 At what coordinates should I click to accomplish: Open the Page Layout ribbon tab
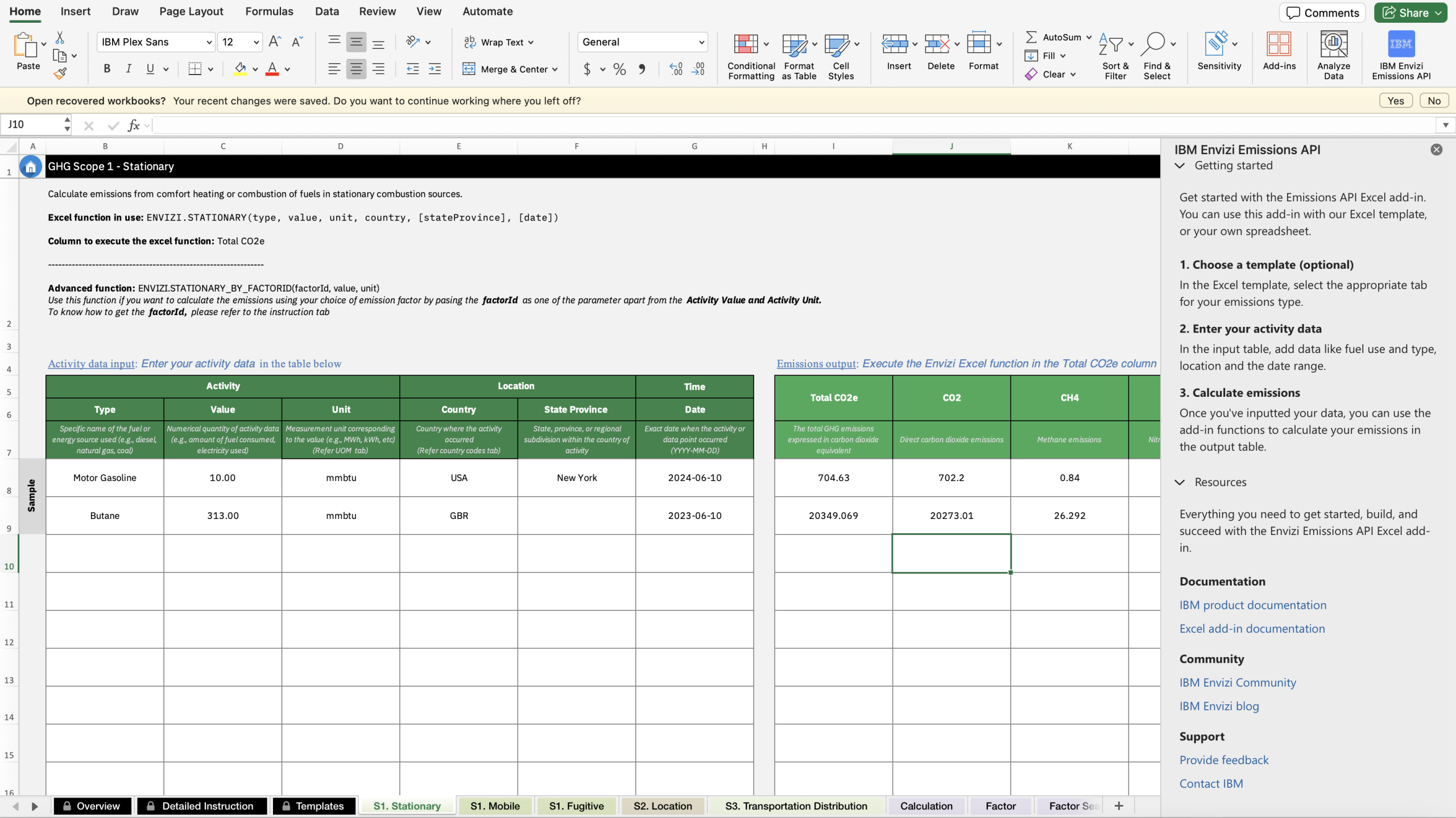pyautogui.click(x=191, y=11)
